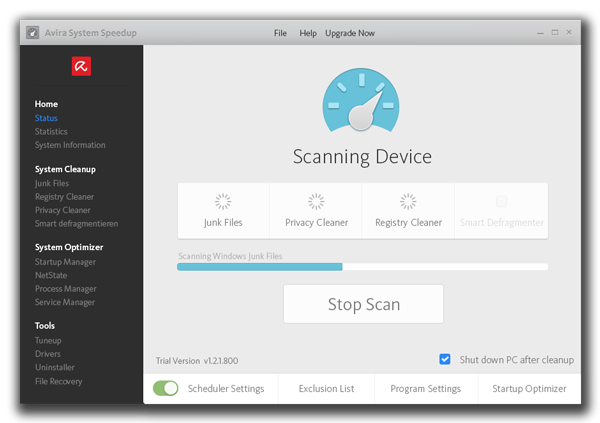Open the File menu
Image resolution: width=600 pixels, height=423 pixels.
tap(280, 33)
